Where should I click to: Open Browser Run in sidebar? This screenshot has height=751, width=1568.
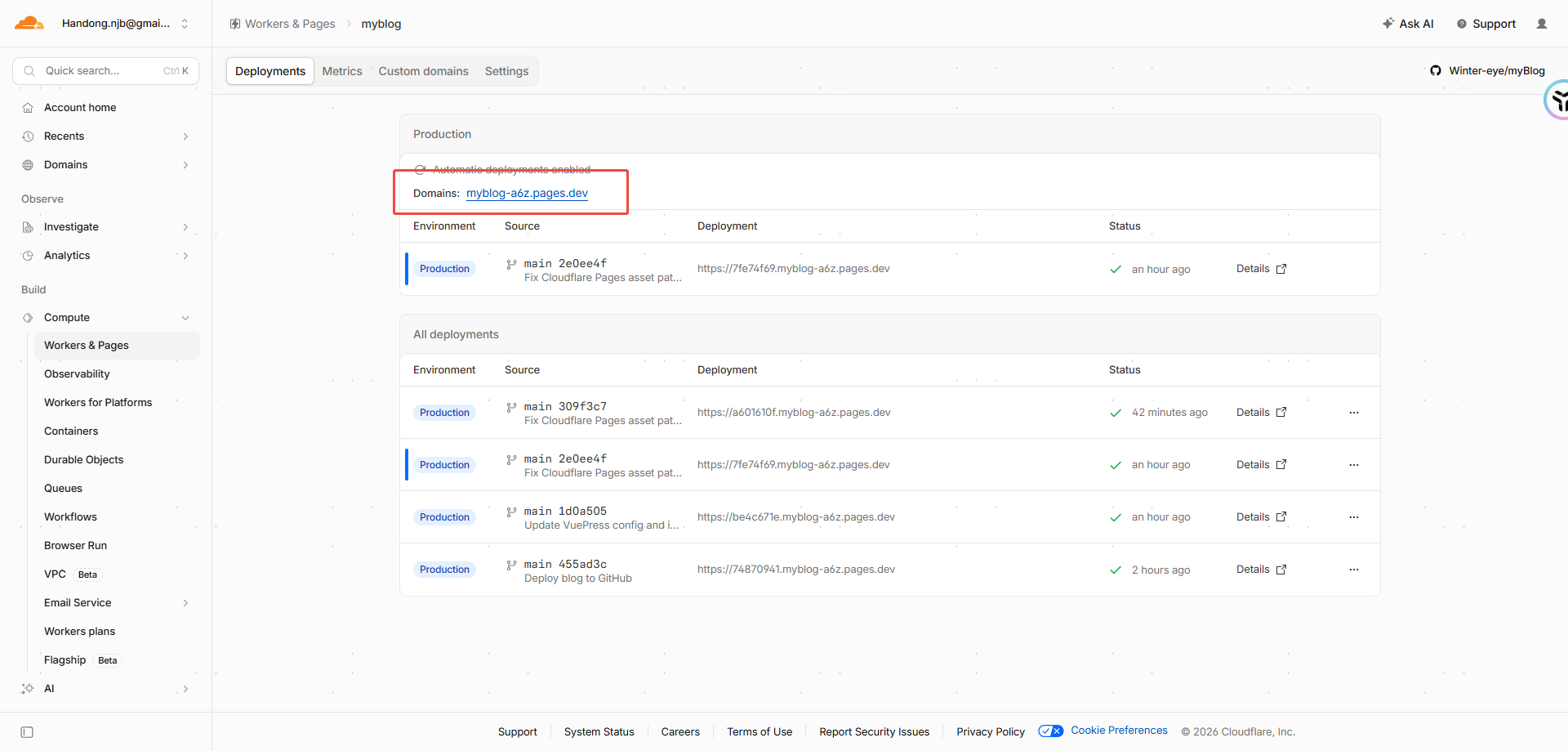pos(75,546)
